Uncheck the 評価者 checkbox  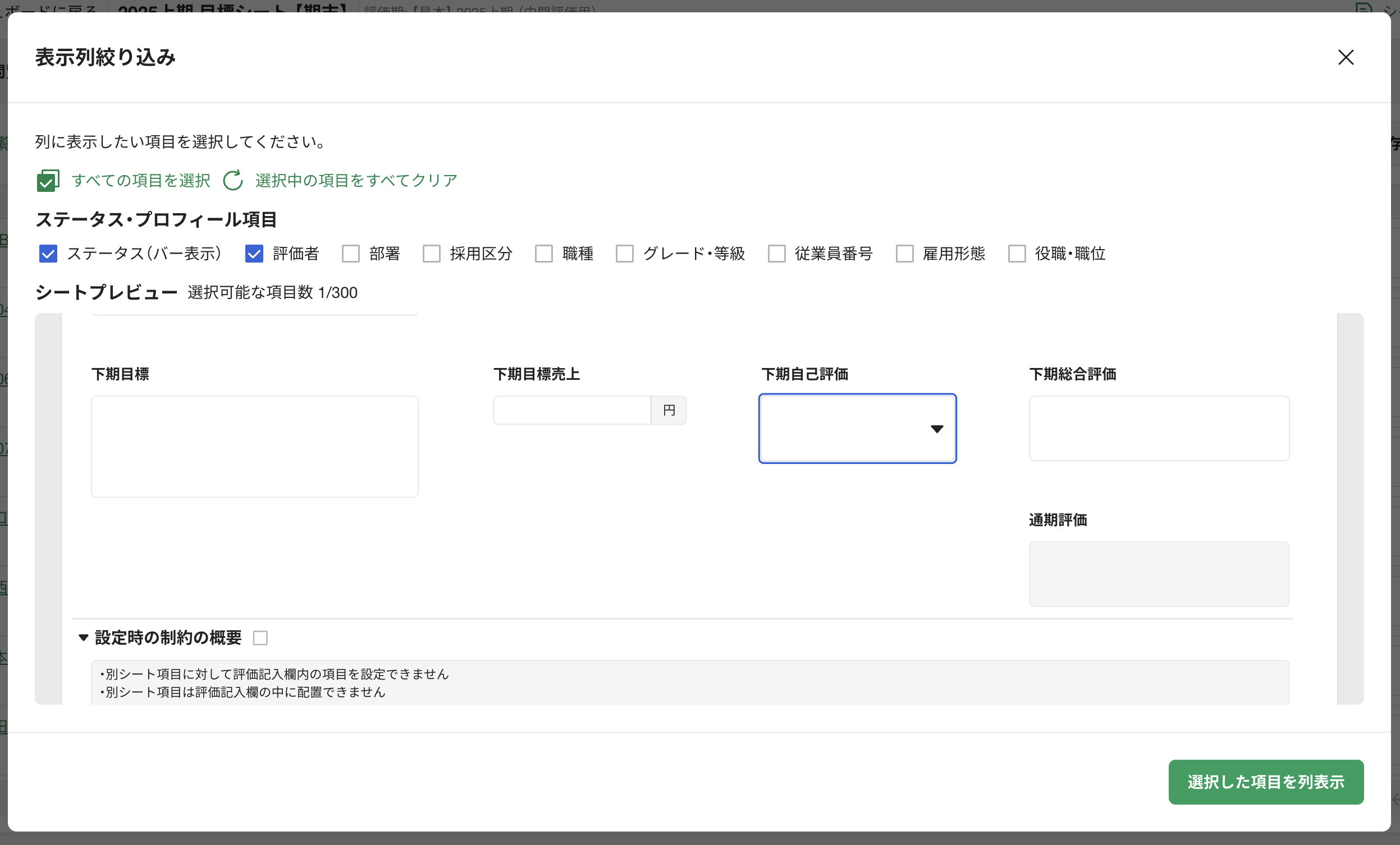(x=254, y=253)
